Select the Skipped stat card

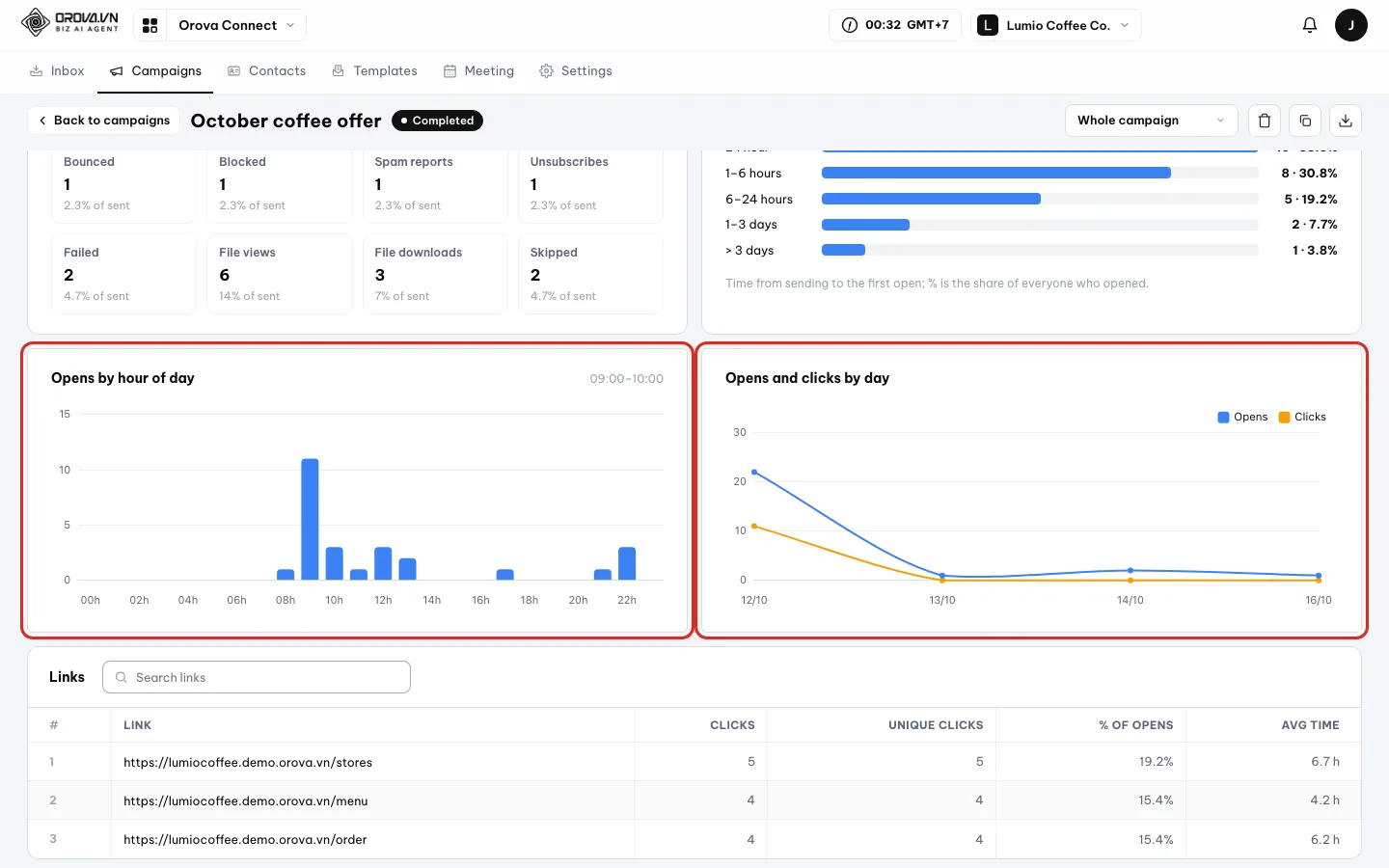tap(590, 274)
